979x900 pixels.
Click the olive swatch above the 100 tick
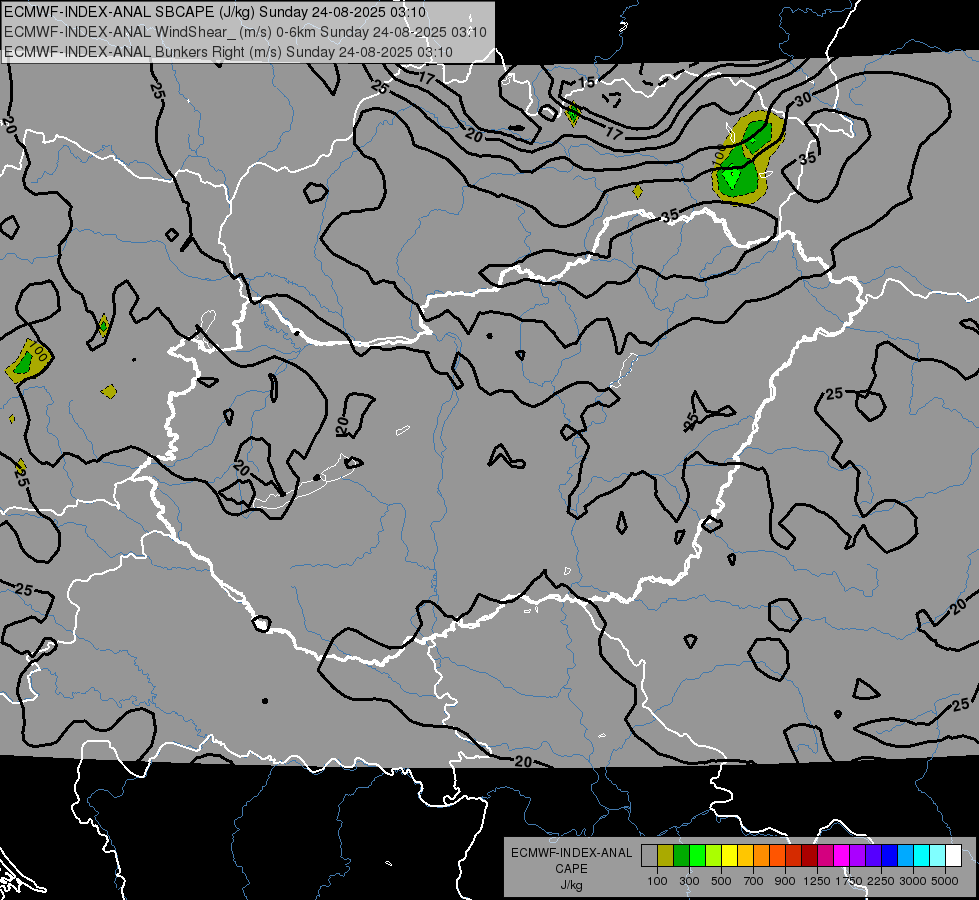click(x=666, y=855)
